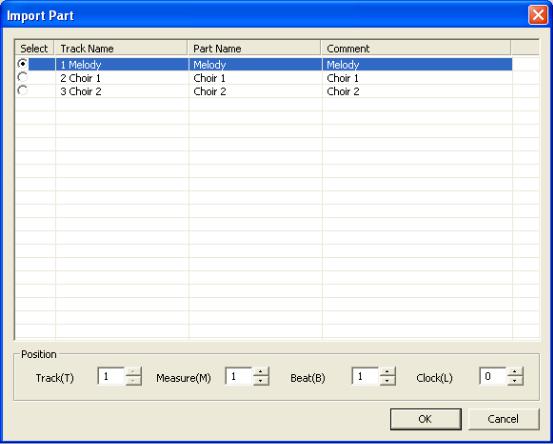Viewport: 553px width, 444px height.
Task: Decrease the Clock(L) value with down arrow
Action: [515, 381]
